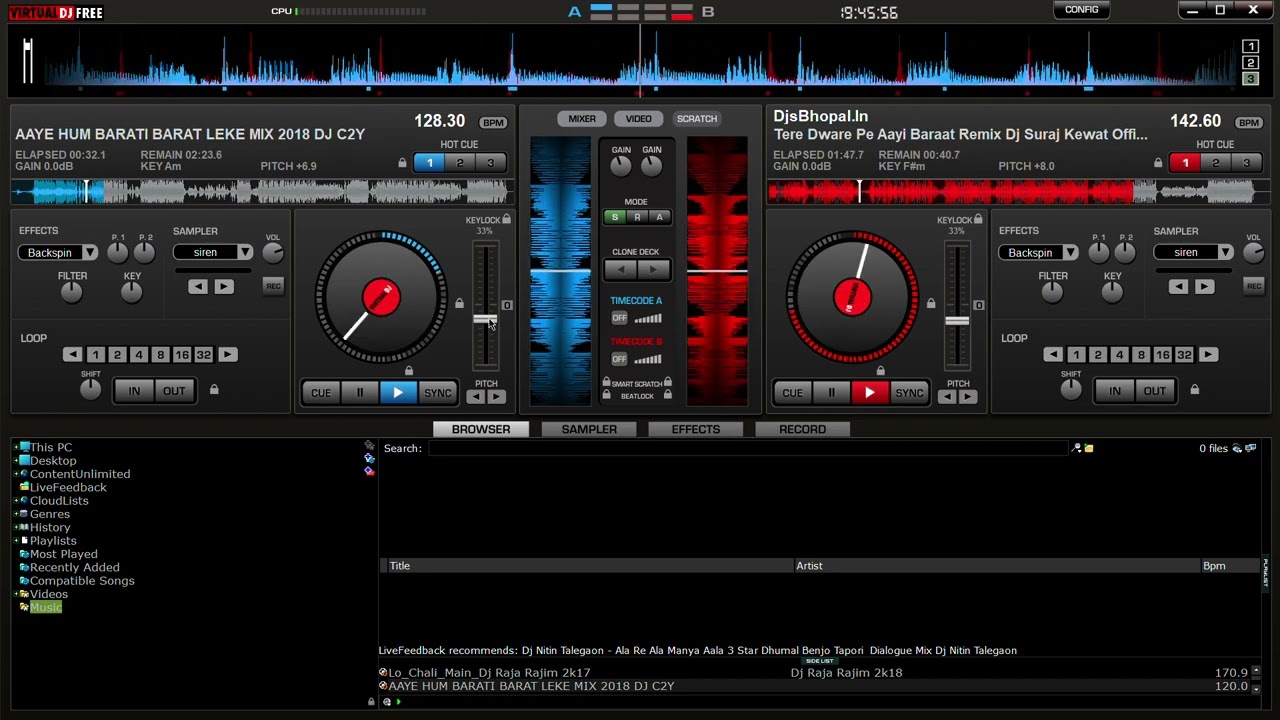The height and width of the screenshot is (720, 1280).
Task: Set left deck loop length to 16
Action: tap(182, 355)
